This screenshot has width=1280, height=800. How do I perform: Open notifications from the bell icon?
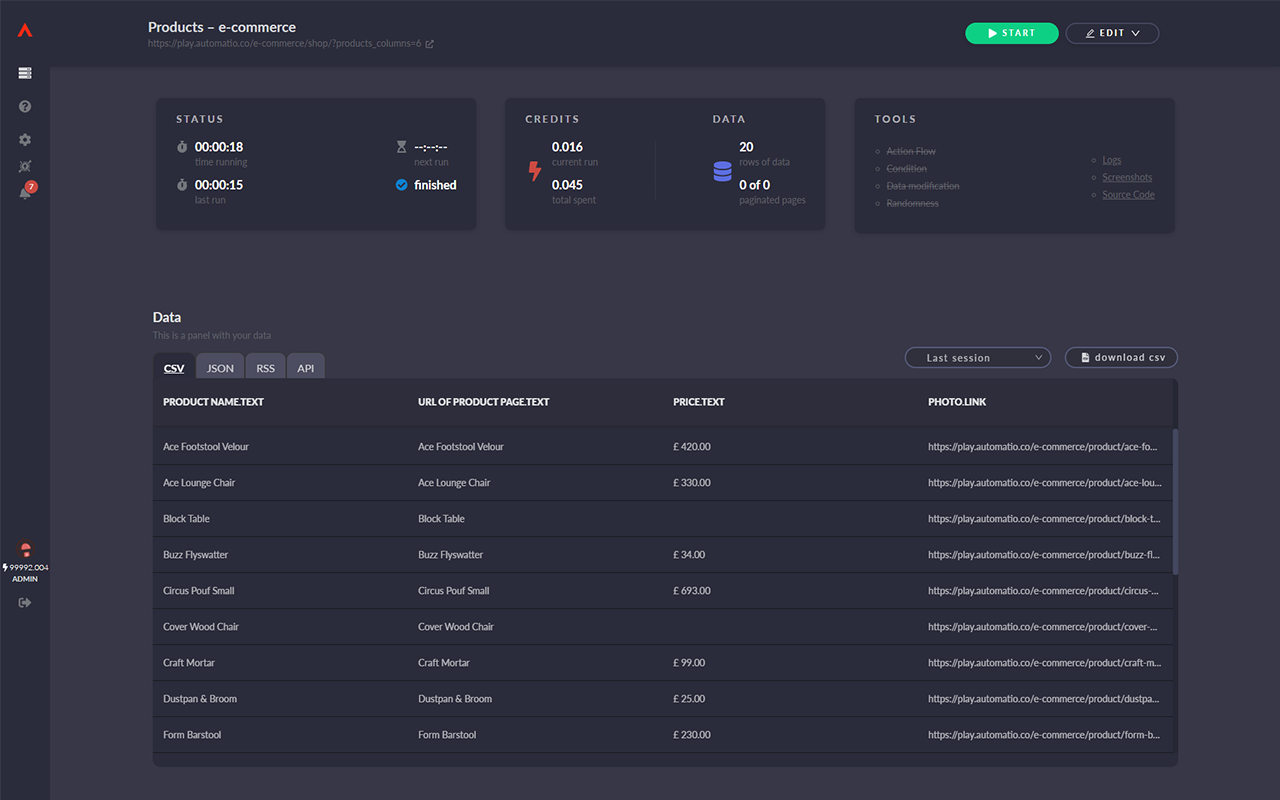point(24,190)
